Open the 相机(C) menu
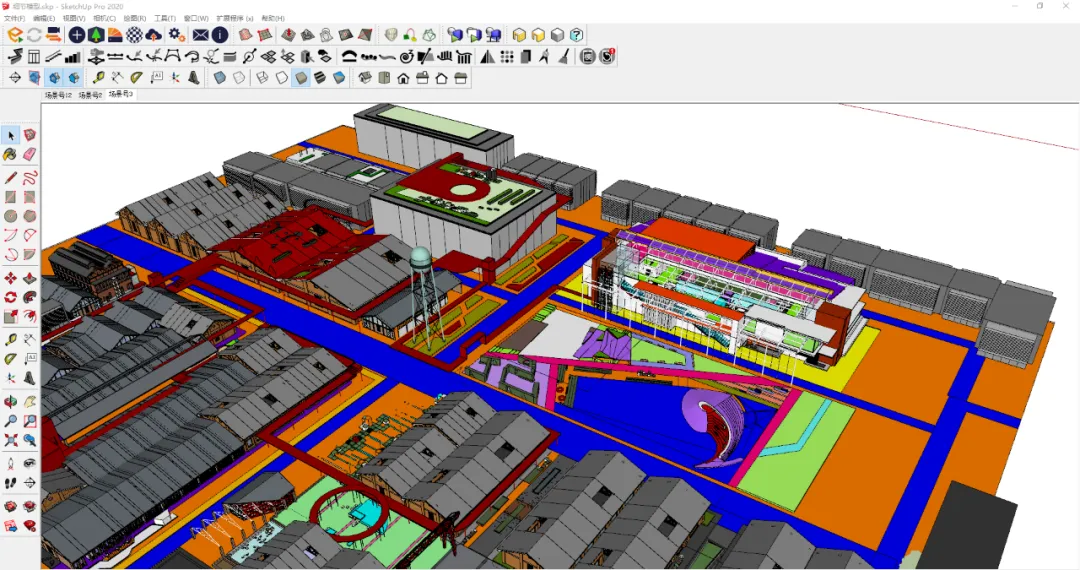This screenshot has width=1080, height=570. [x=104, y=19]
